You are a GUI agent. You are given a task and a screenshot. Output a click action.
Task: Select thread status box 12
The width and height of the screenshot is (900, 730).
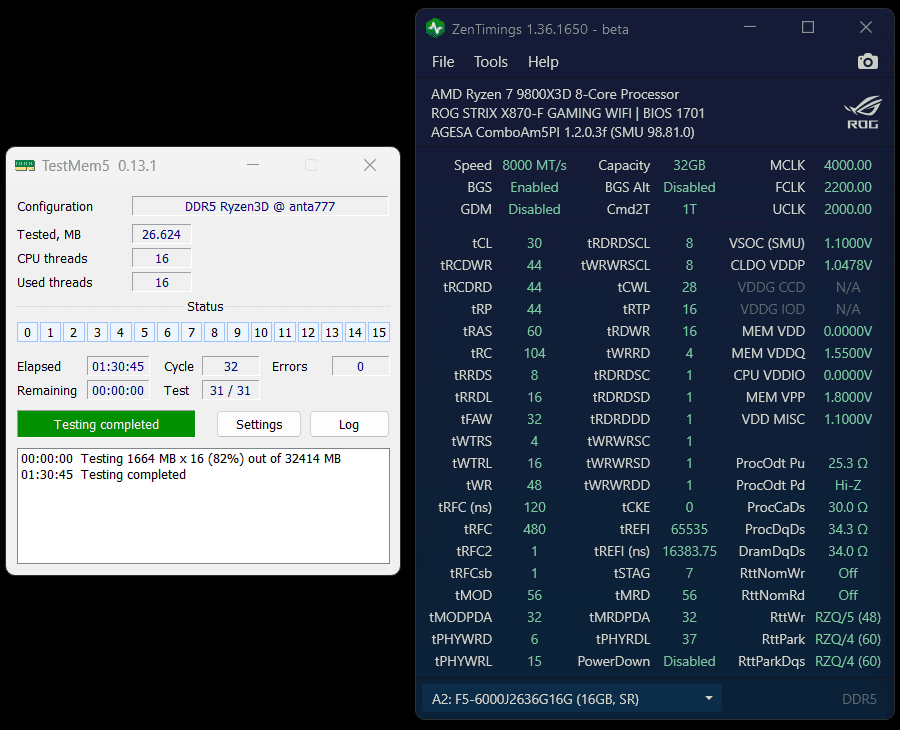[x=308, y=332]
